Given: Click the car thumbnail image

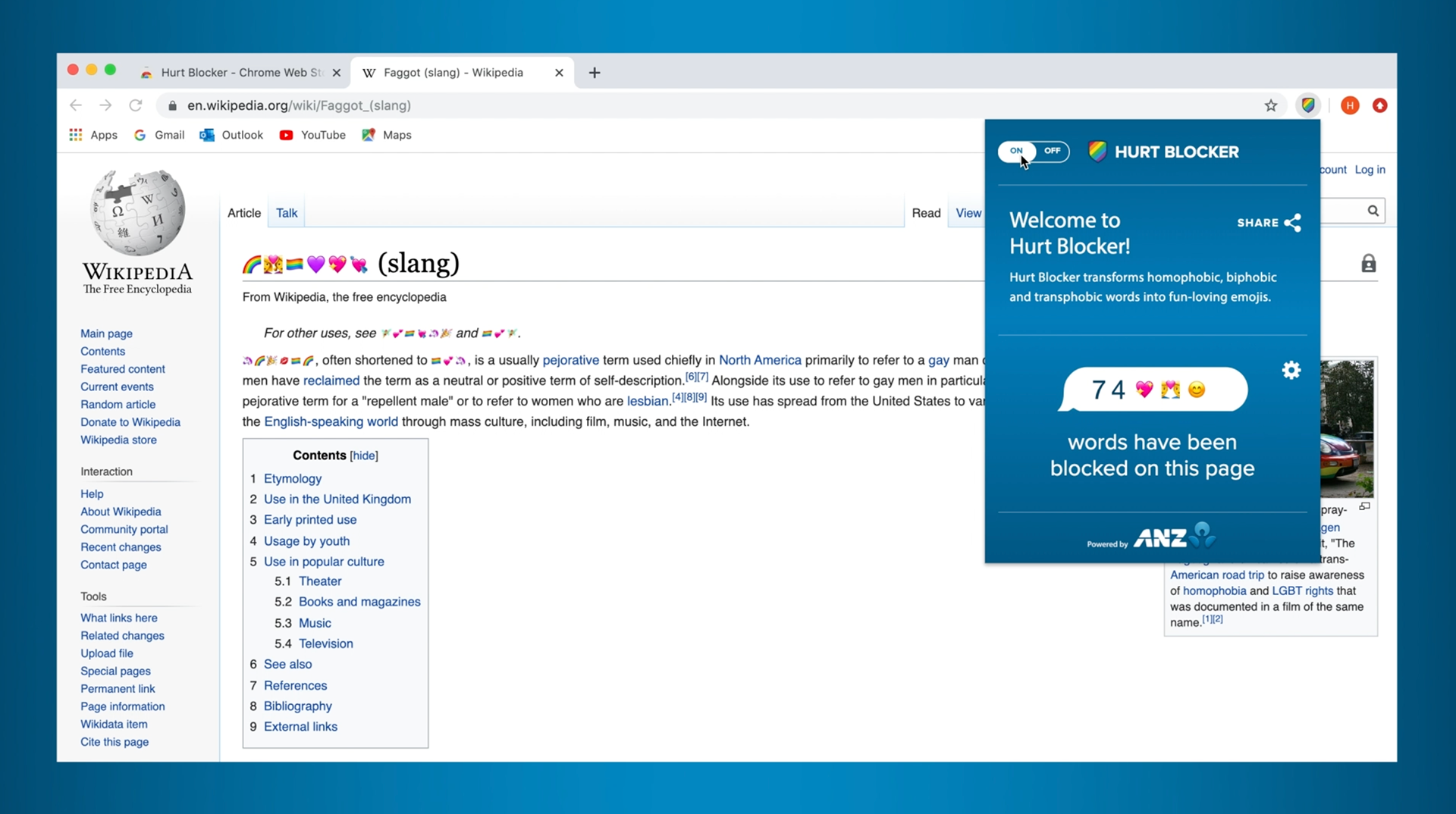Looking at the screenshot, I should click(1347, 428).
